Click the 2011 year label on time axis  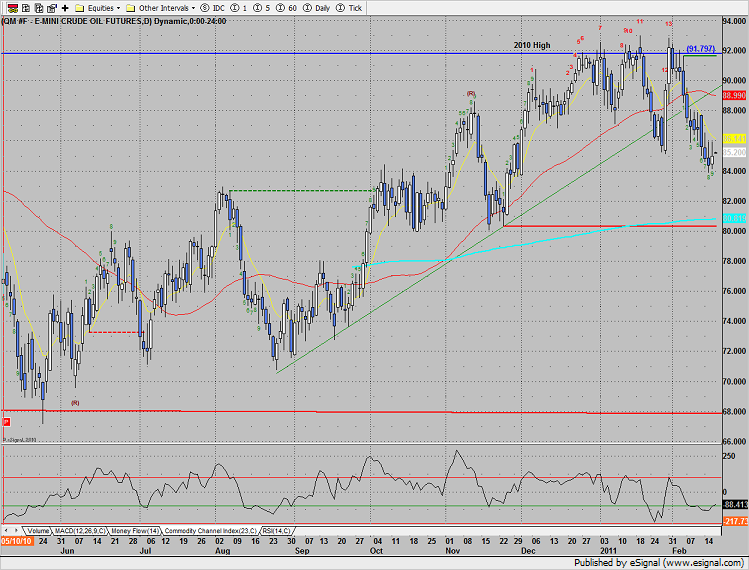click(608, 551)
